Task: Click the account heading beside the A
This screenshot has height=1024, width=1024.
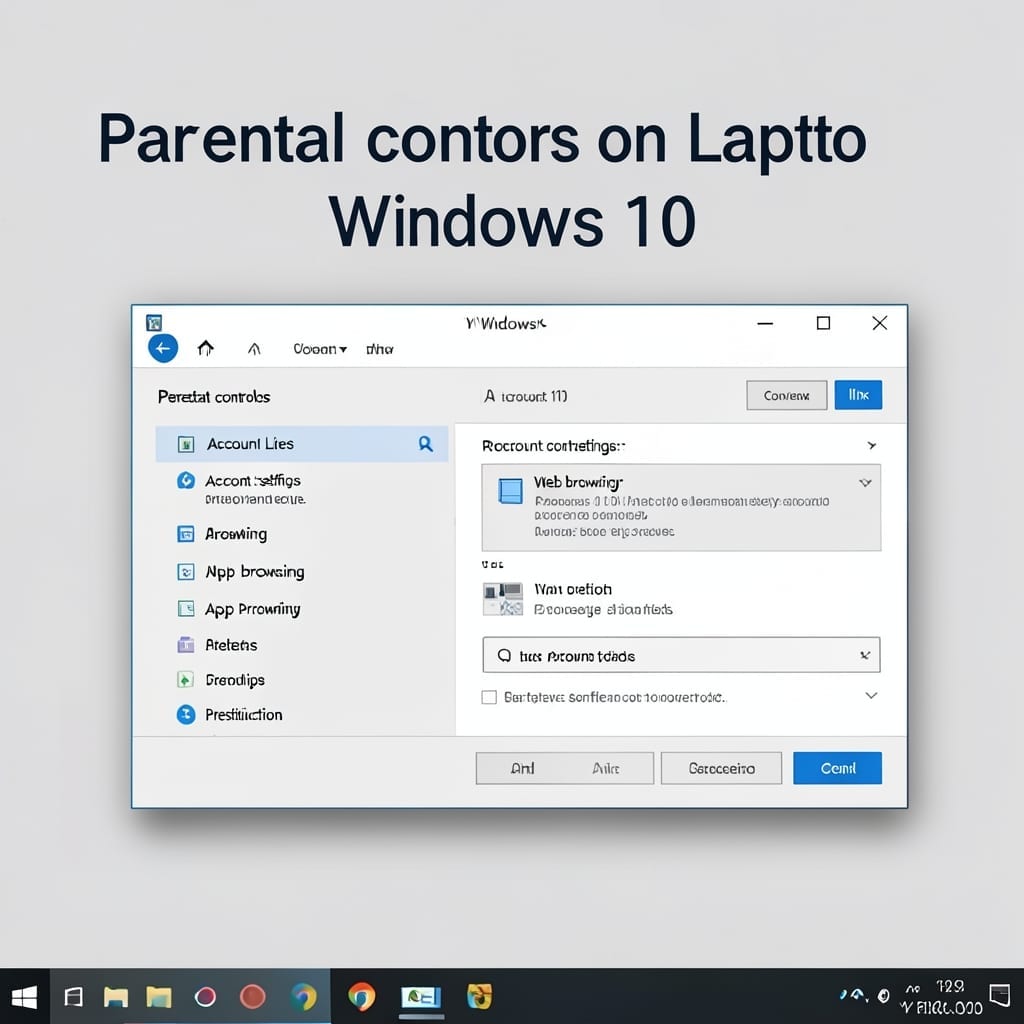Action: [x=534, y=396]
